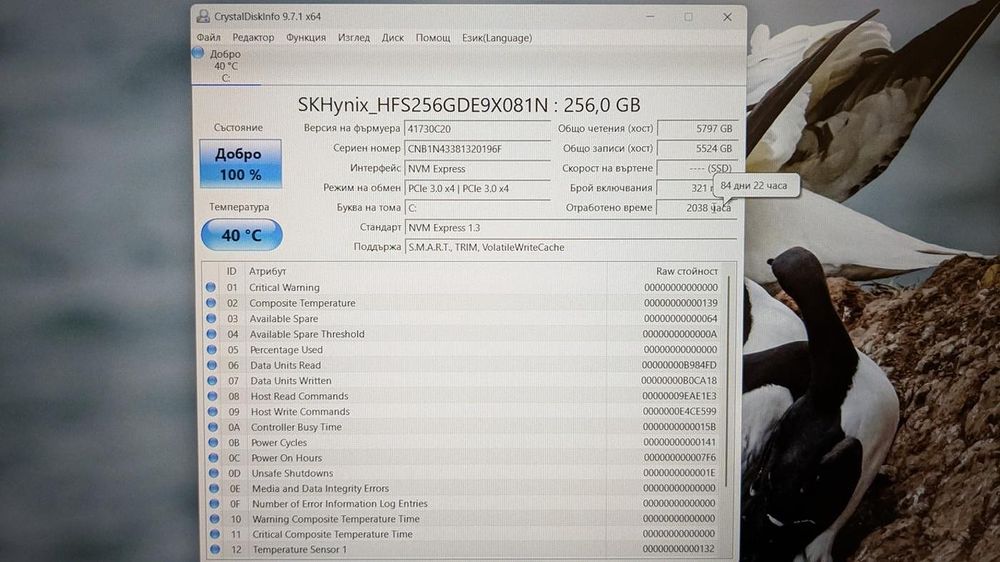The height and width of the screenshot is (562, 1000).
Task: Click the firmware version field 41730C20
Action: pyautogui.click(x=477, y=128)
